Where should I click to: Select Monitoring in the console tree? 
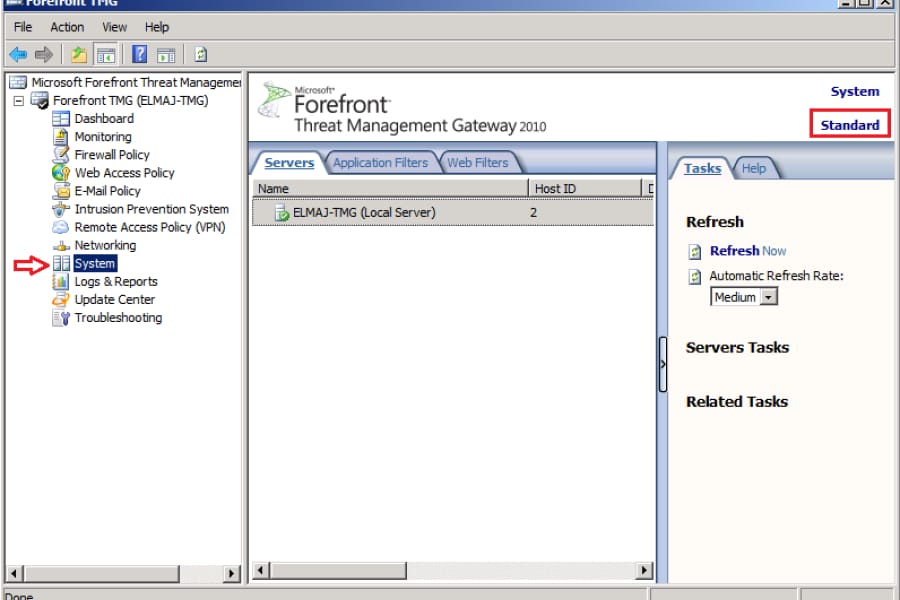103,137
